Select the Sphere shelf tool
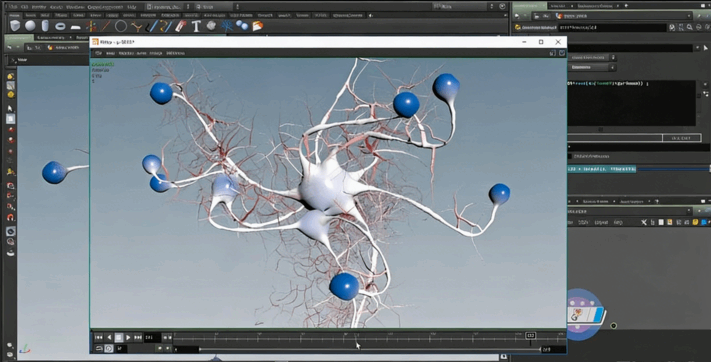This screenshot has width=711, height=362. (x=30, y=26)
